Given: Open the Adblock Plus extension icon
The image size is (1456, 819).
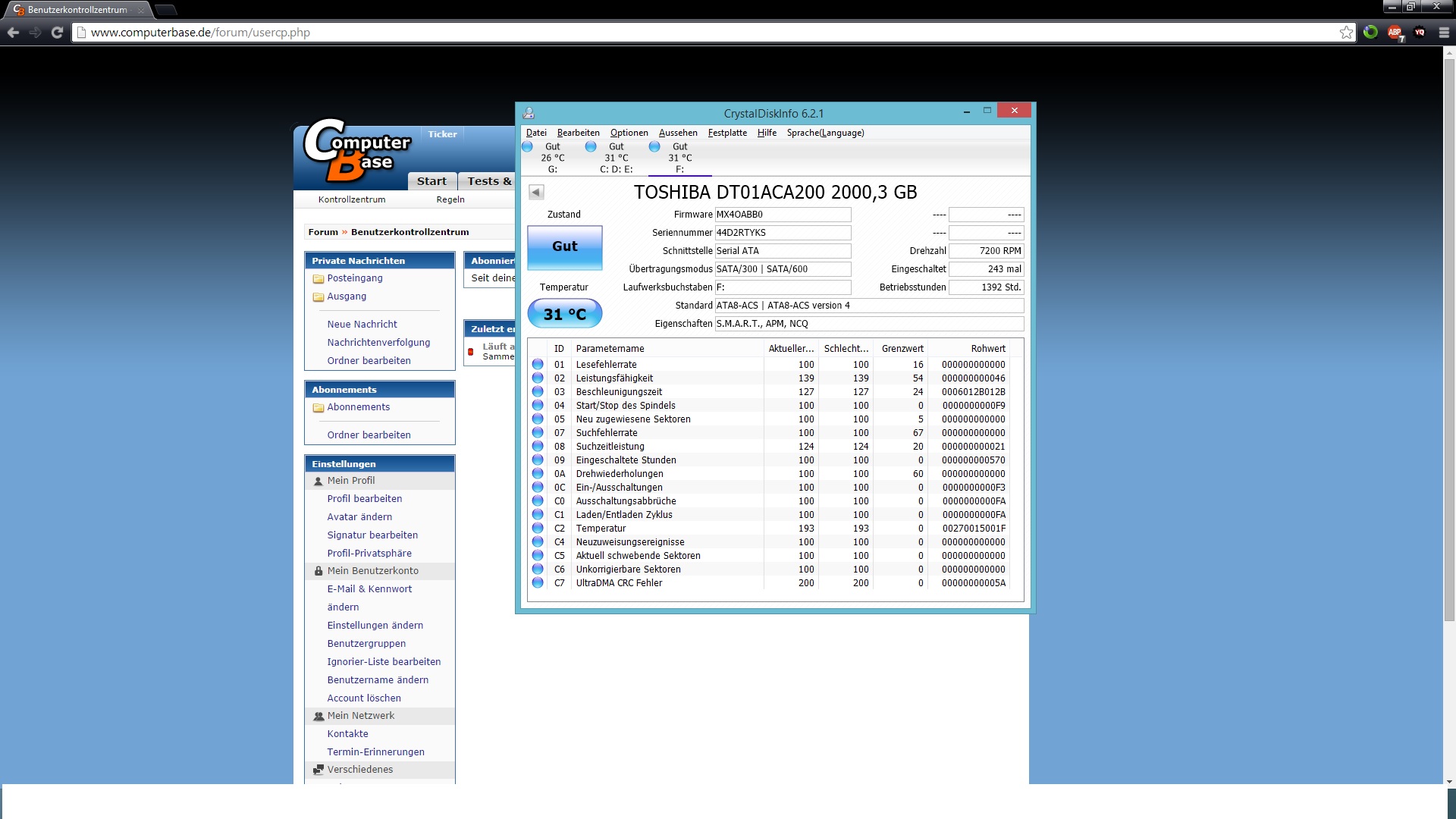Looking at the screenshot, I should pos(1395,33).
